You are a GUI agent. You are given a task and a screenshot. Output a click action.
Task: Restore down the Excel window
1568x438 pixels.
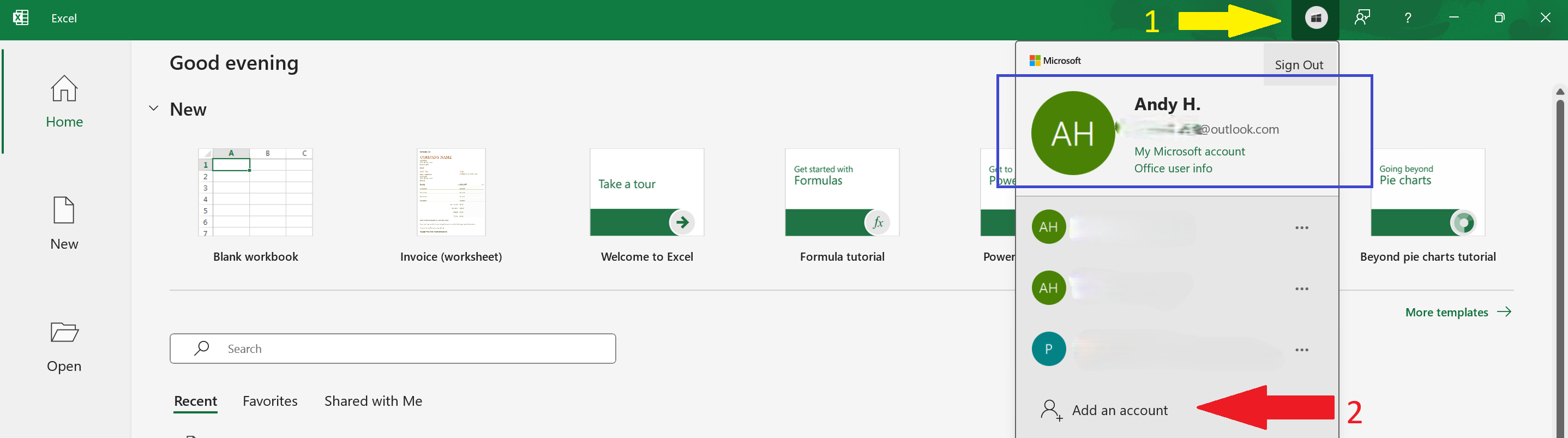pyautogui.click(x=1499, y=17)
